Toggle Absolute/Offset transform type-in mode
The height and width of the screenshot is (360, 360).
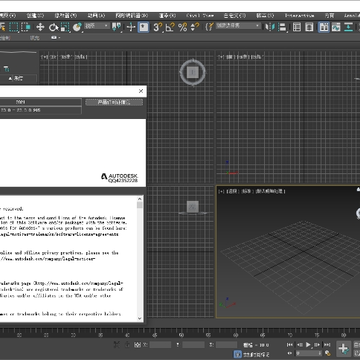[137, 344]
